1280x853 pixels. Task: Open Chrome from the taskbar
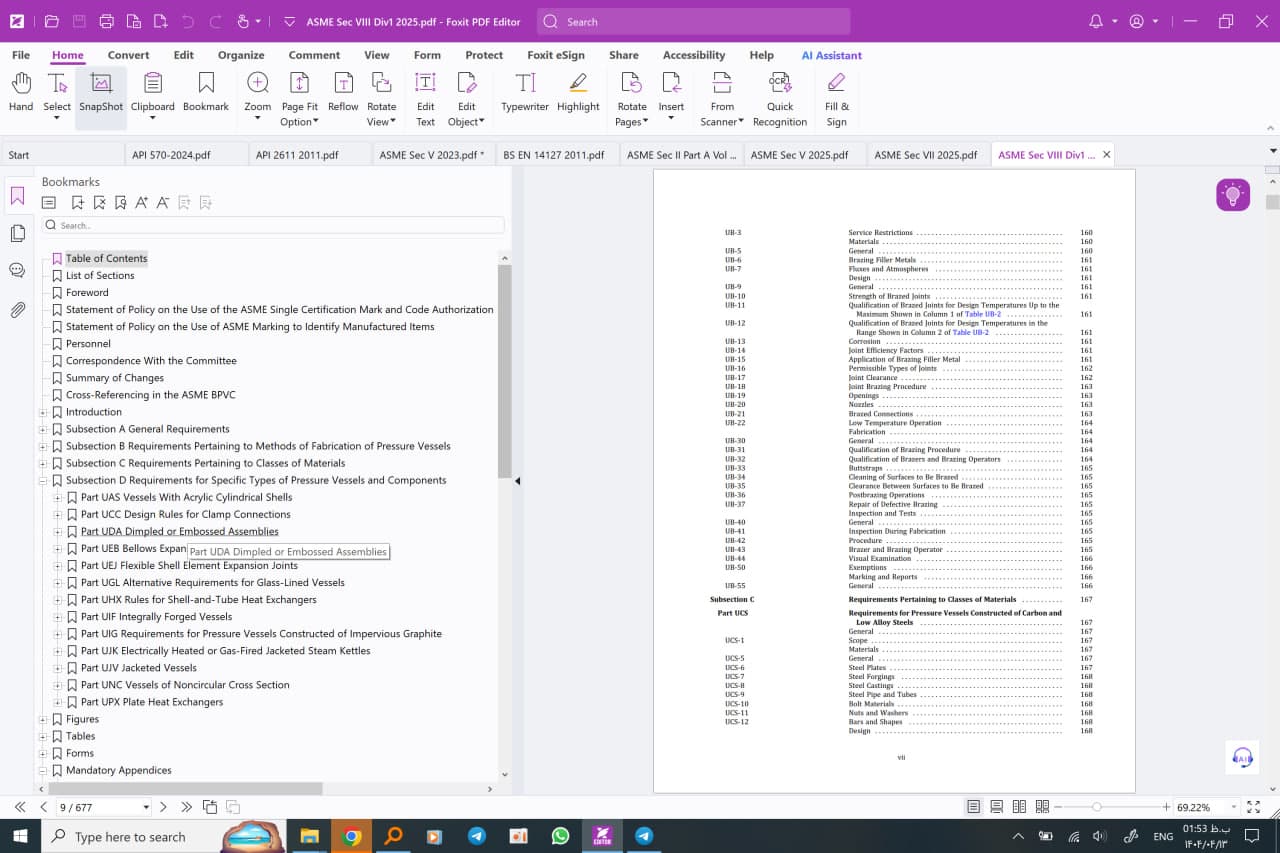coord(351,836)
